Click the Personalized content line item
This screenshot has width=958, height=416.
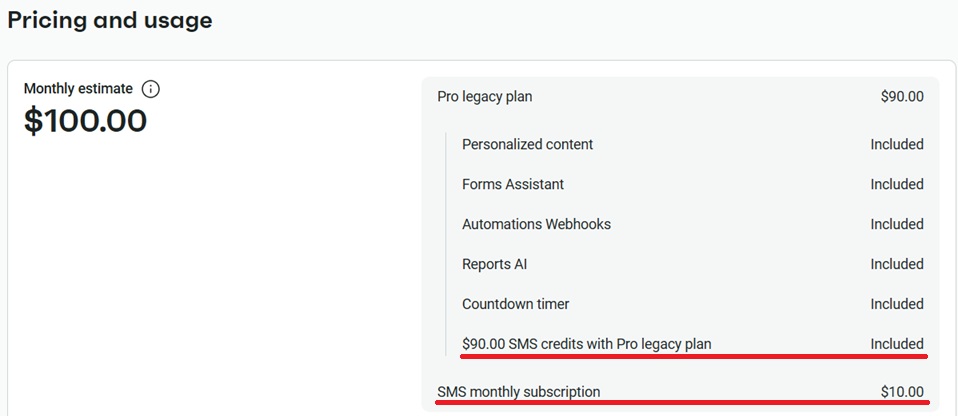(x=527, y=144)
